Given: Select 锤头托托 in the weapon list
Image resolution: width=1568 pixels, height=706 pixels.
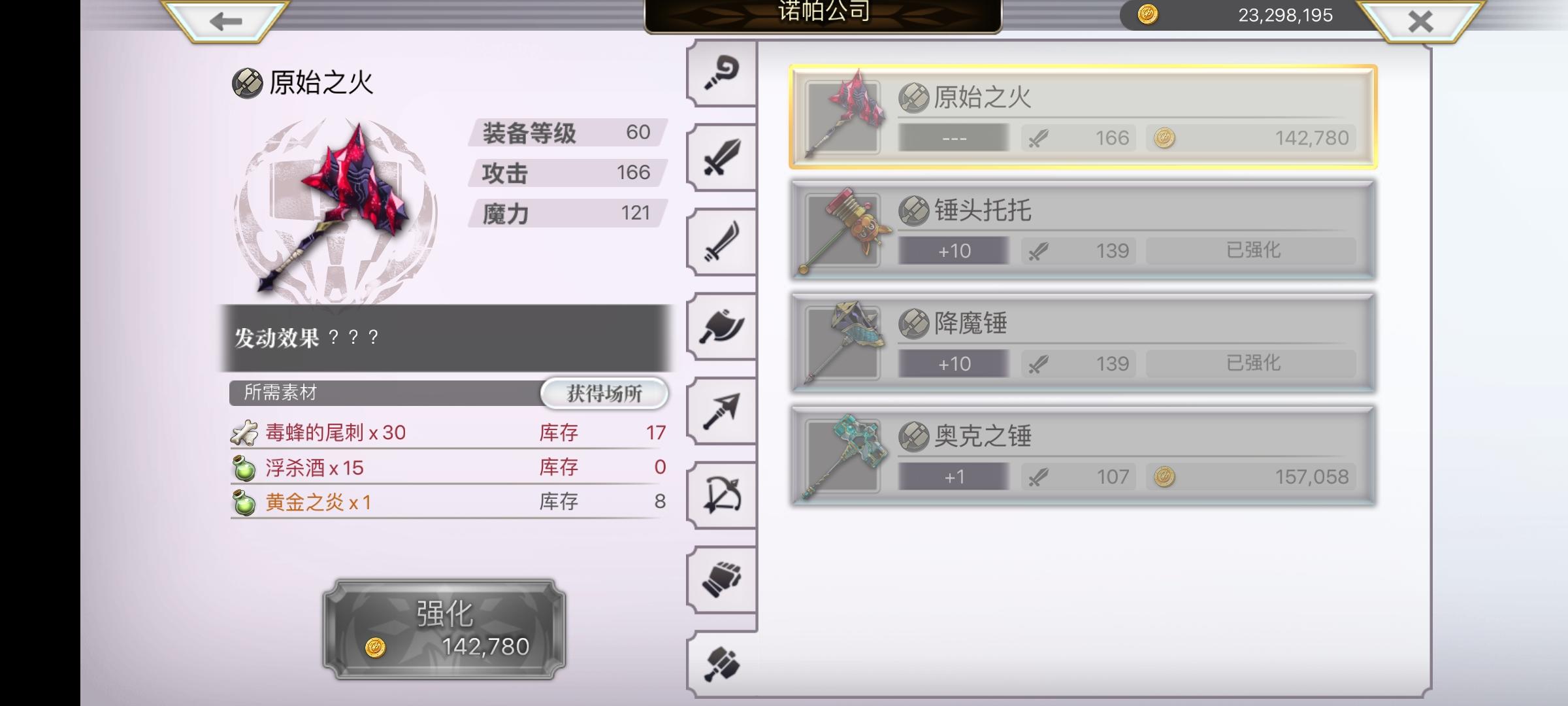Looking at the screenshot, I should pyautogui.click(x=1083, y=230).
